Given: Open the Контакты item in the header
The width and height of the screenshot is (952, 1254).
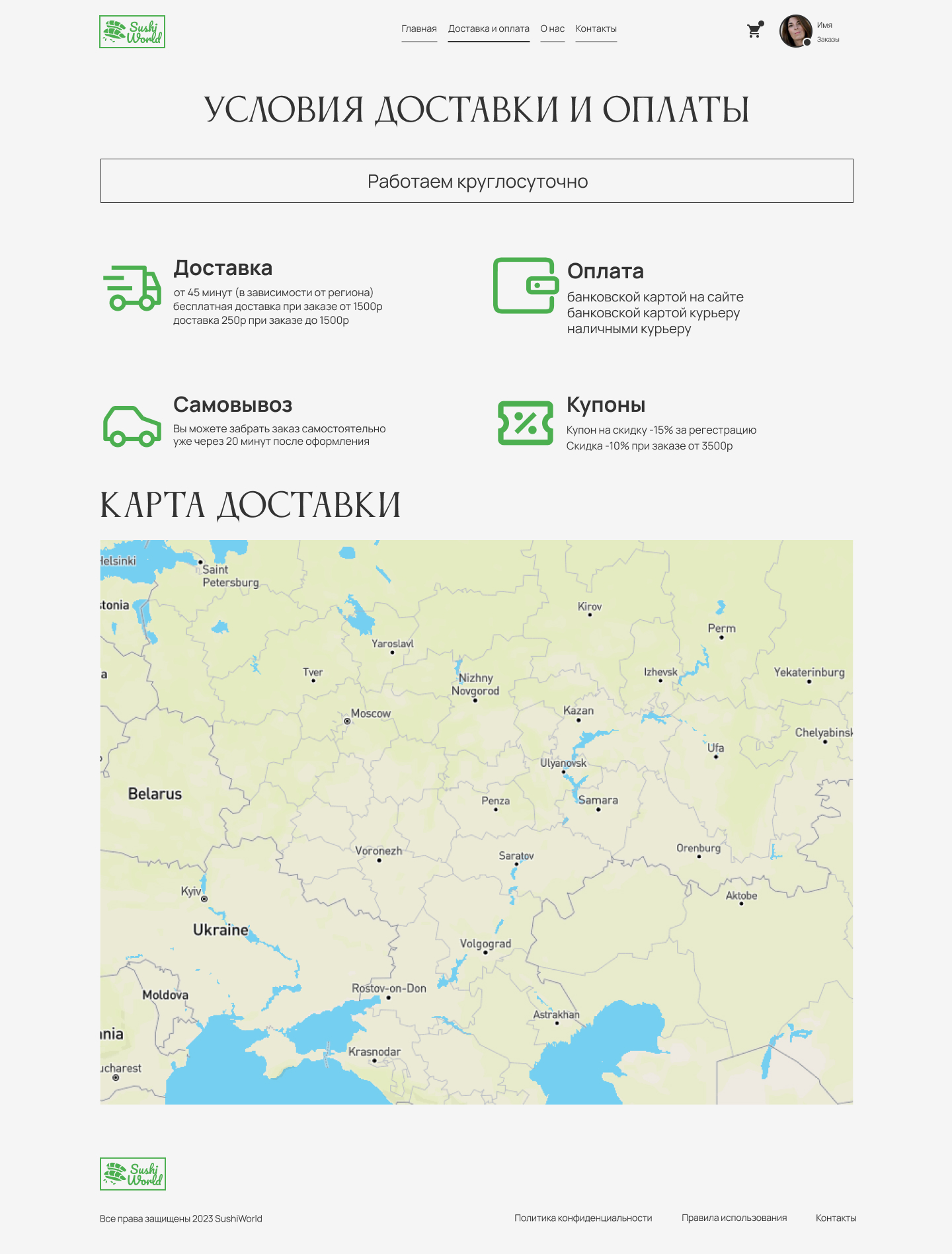Looking at the screenshot, I should [x=596, y=28].
